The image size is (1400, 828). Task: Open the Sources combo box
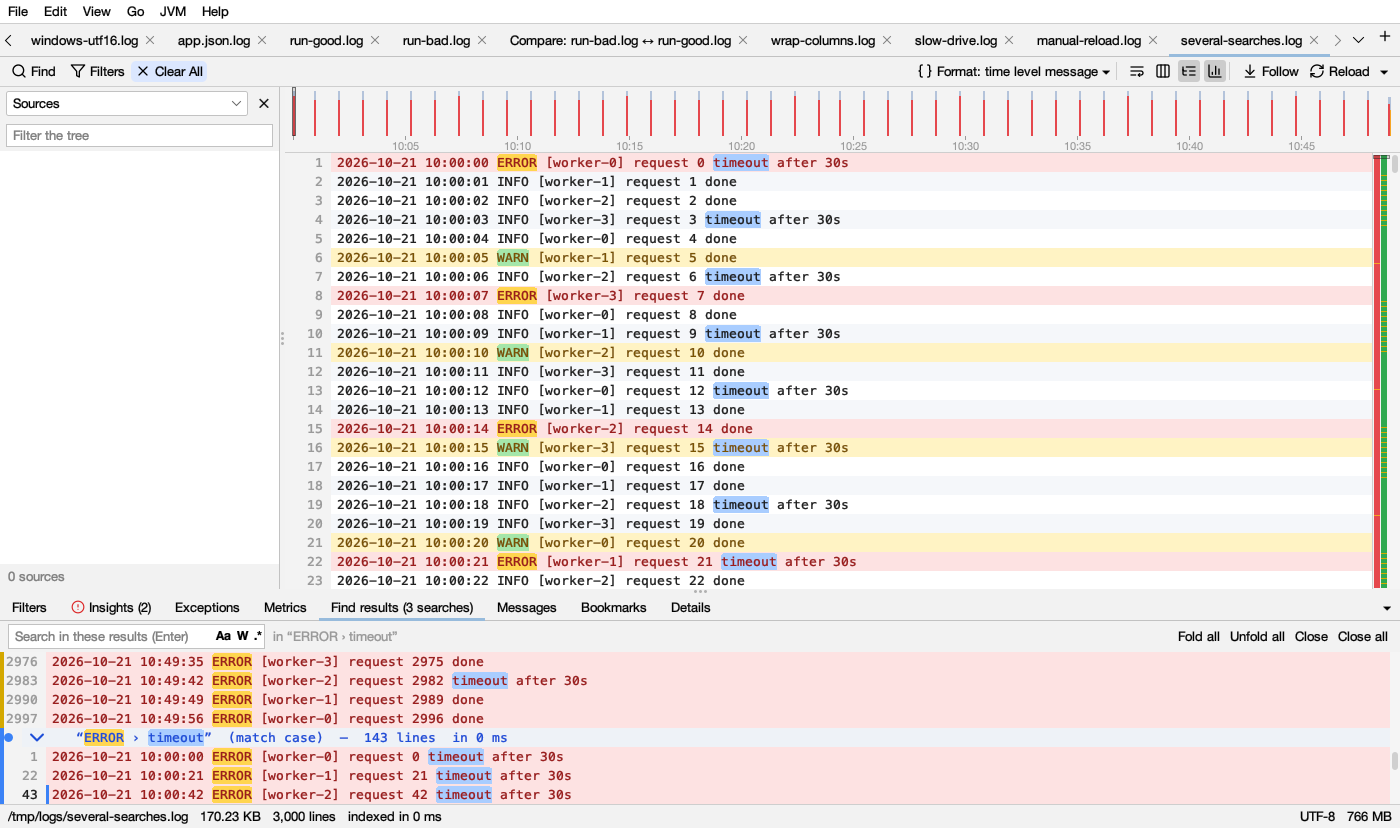[x=127, y=103]
